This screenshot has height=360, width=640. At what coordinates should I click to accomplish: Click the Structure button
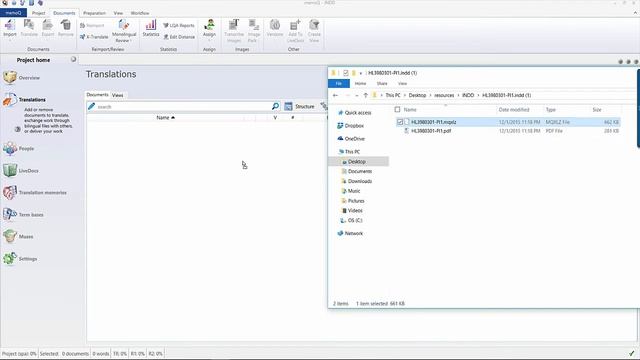coord(300,106)
